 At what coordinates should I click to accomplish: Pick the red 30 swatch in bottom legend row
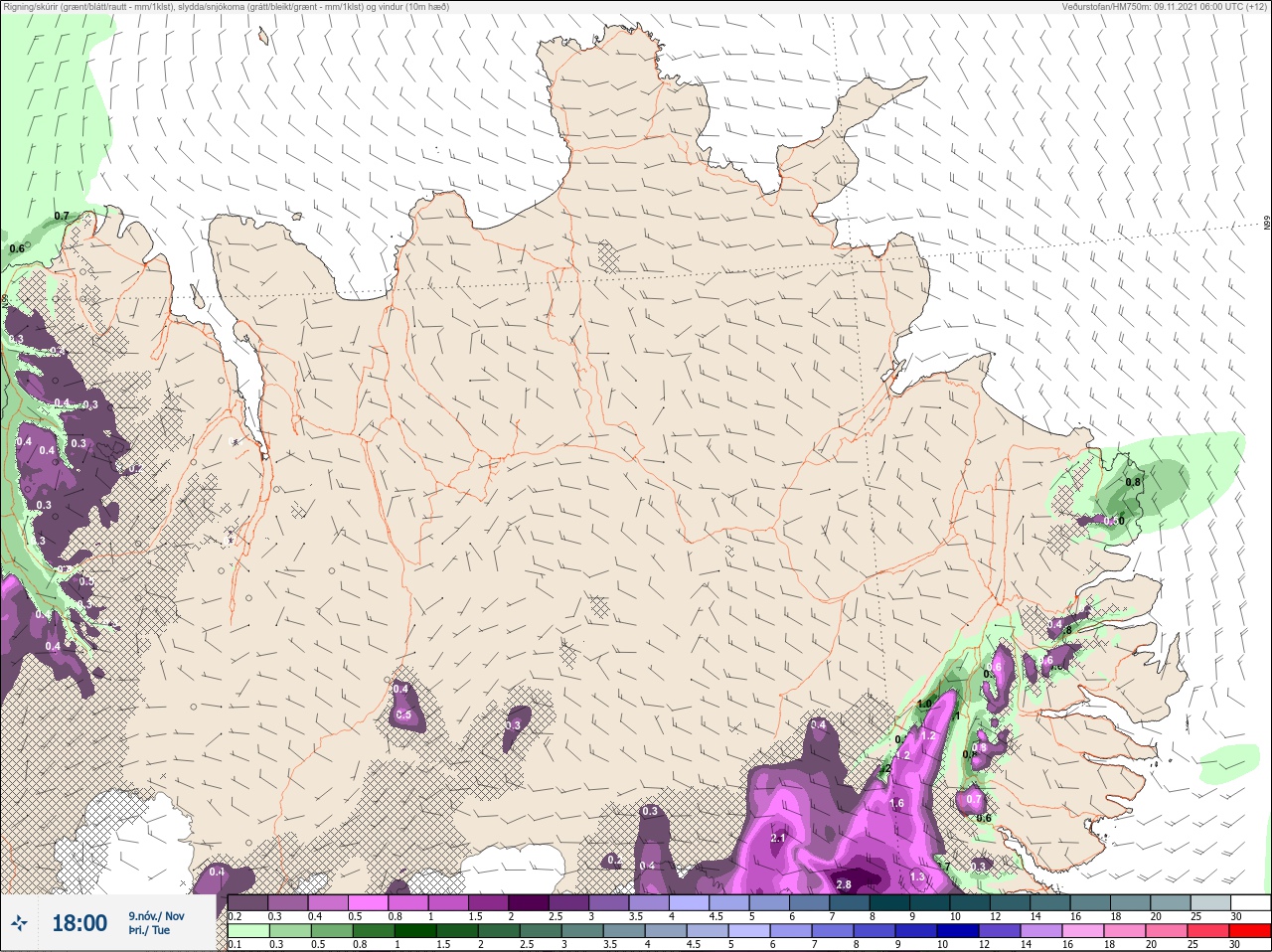[1250, 930]
